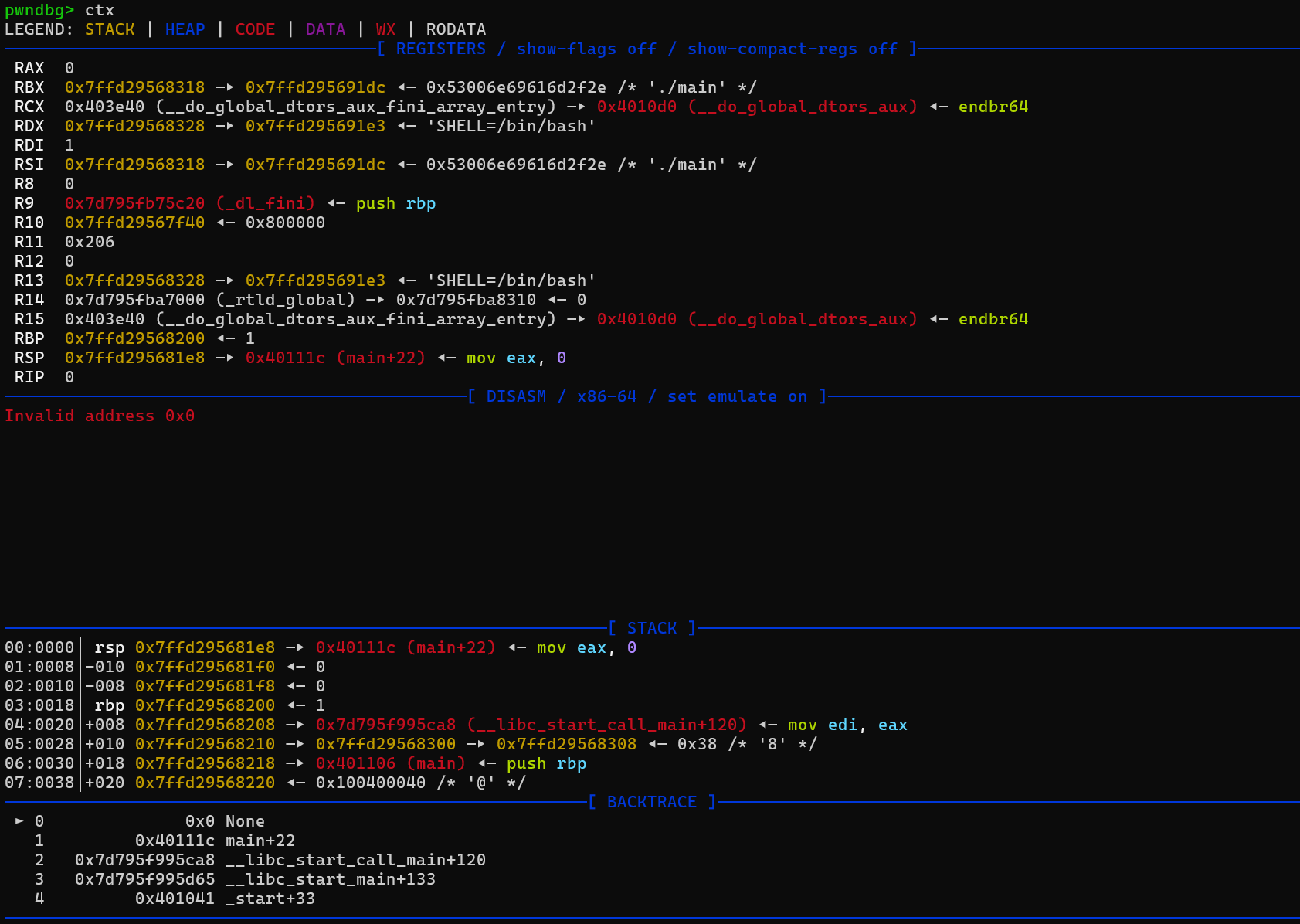The image size is (1300, 924).
Task: Click RSP value 0x7ffd295681e8 in registers
Action: click(135, 358)
